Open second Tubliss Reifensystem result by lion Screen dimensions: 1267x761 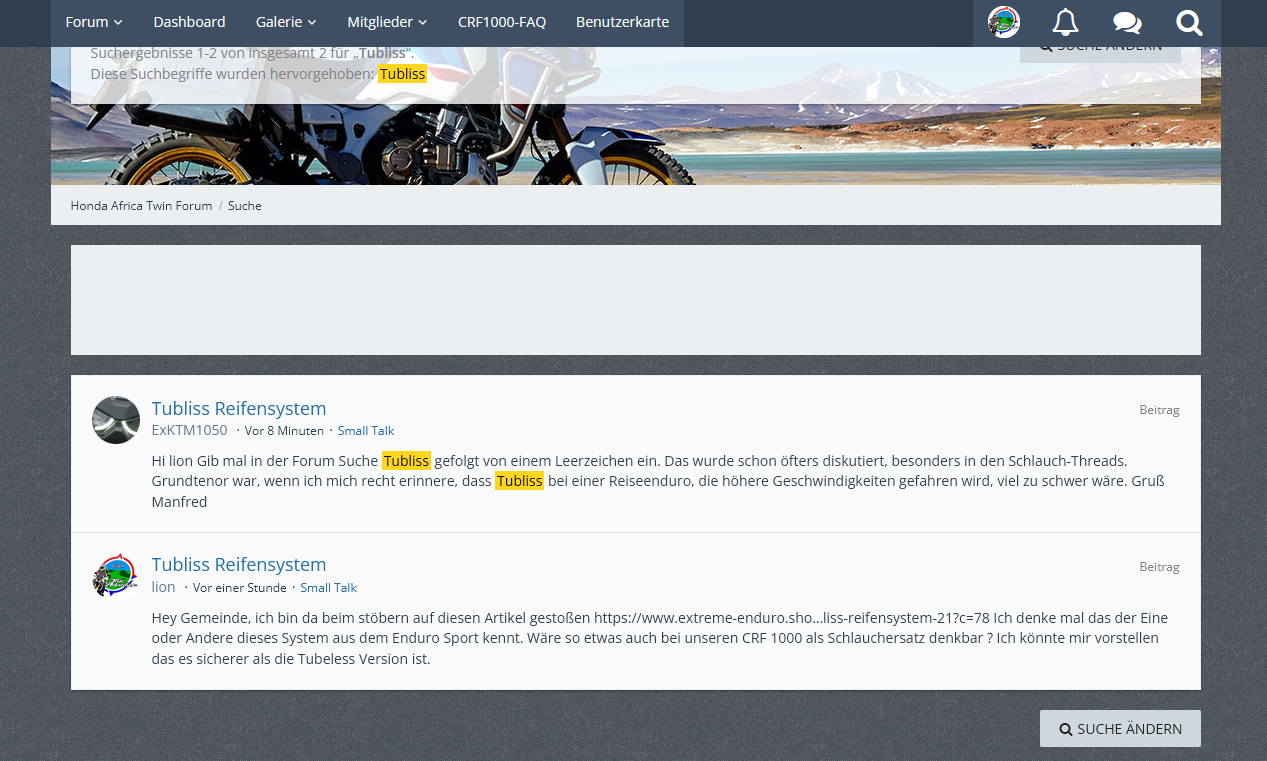coord(239,564)
